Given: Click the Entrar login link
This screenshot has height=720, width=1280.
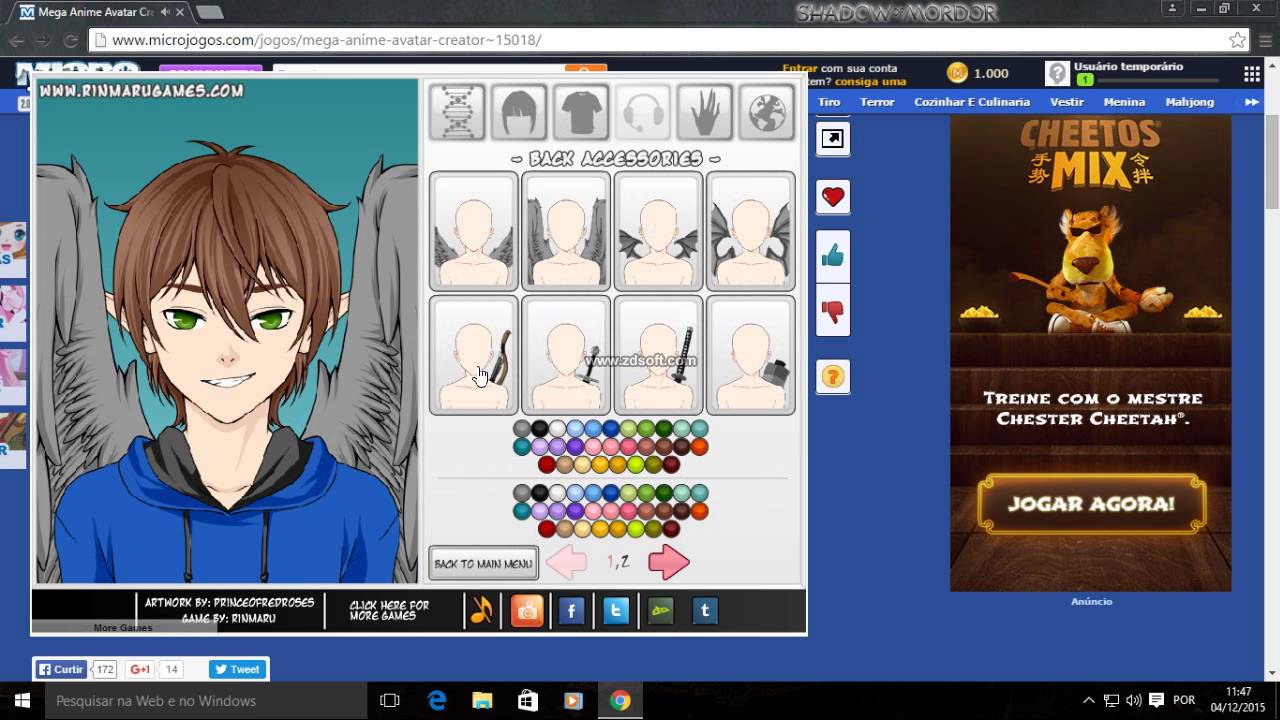Looking at the screenshot, I should click(x=800, y=68).
